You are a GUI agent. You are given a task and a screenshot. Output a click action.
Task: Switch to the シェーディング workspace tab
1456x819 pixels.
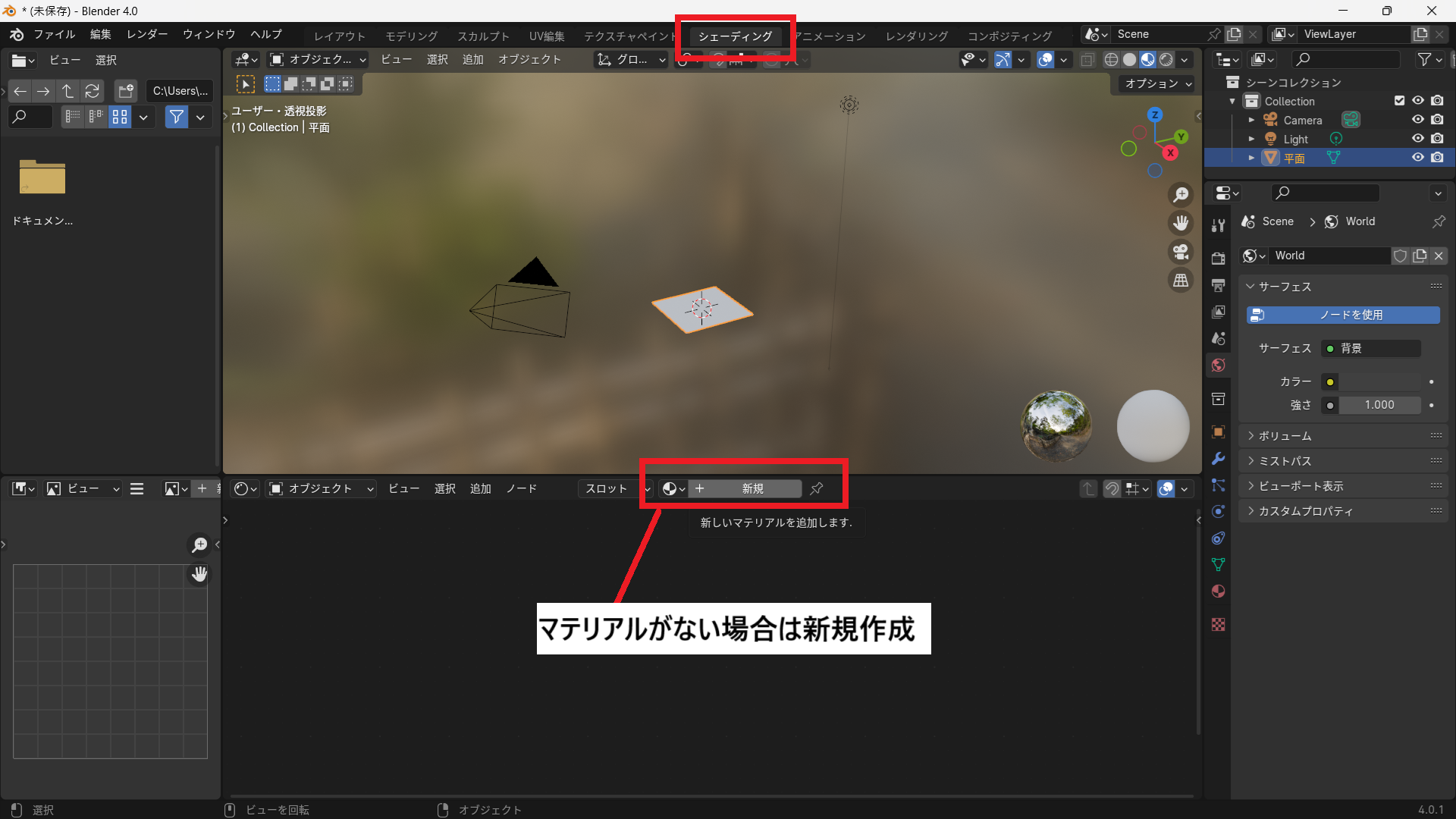pos(735,36)
